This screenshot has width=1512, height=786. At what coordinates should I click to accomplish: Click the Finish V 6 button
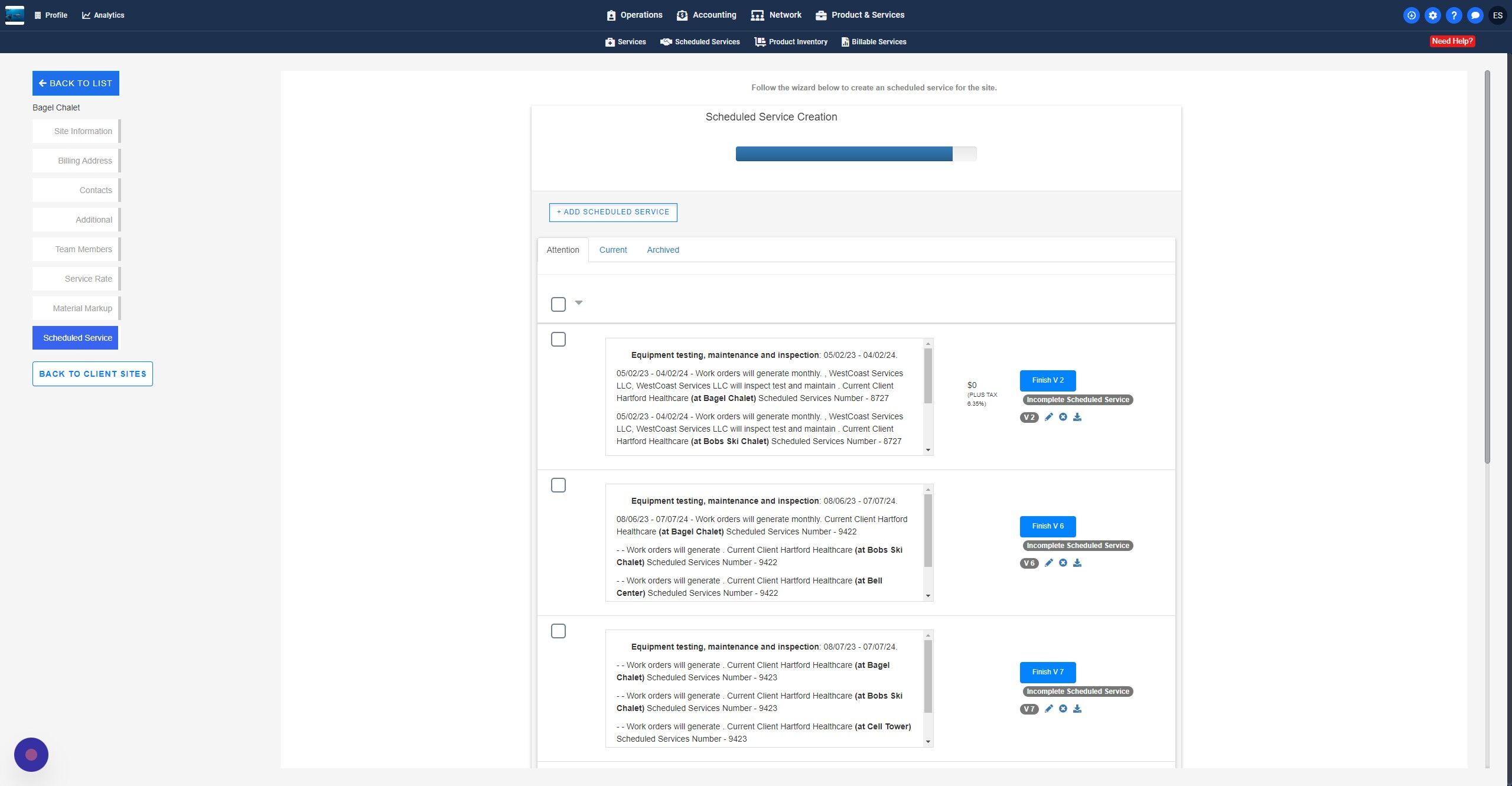[x=1047, y=526]
